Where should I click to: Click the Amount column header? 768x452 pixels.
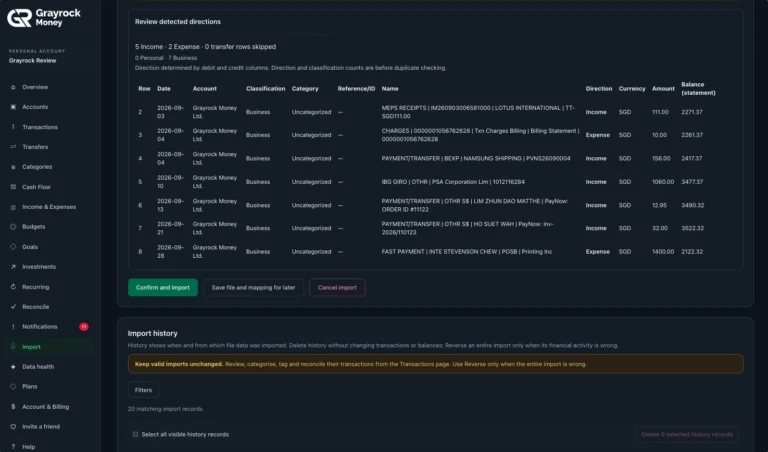[663, 89]
